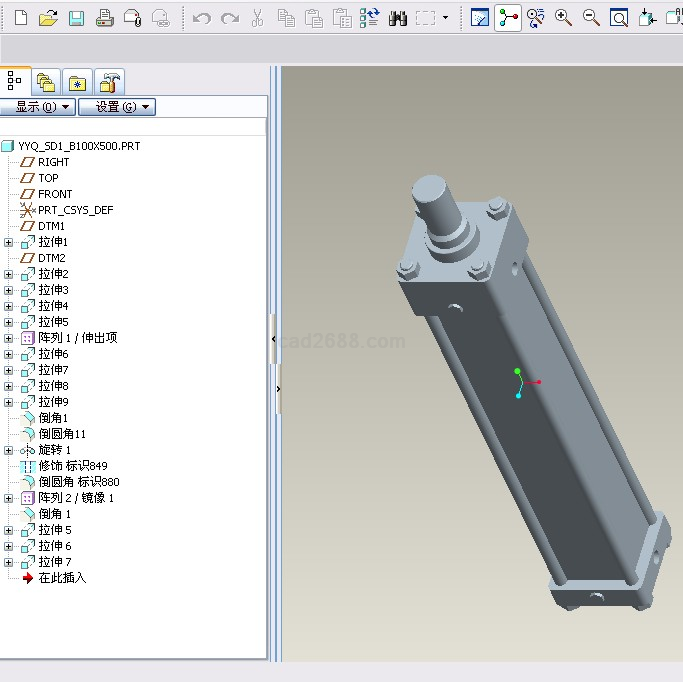683x682 pixels.
Task: Click the Repaint screen icon
Action: (x=480, y=18)
